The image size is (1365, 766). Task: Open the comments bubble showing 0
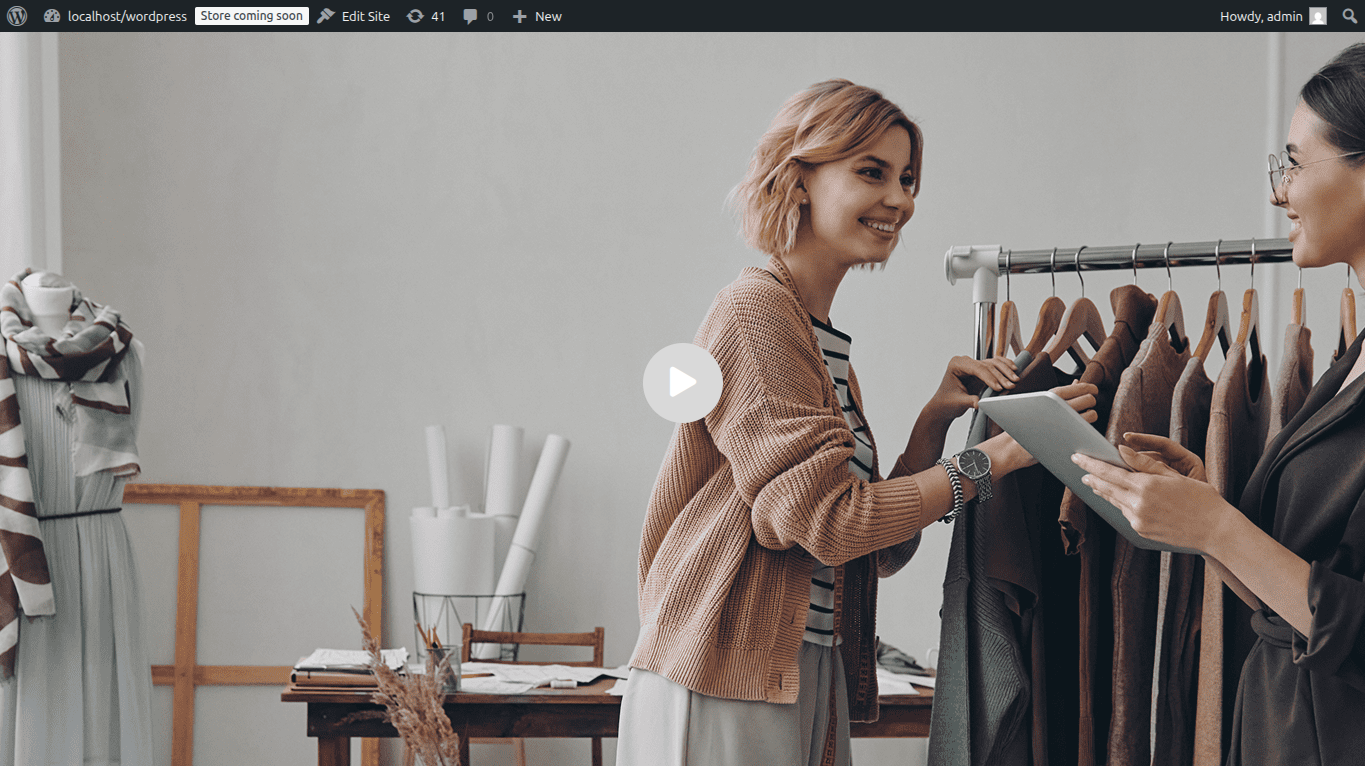478,16
